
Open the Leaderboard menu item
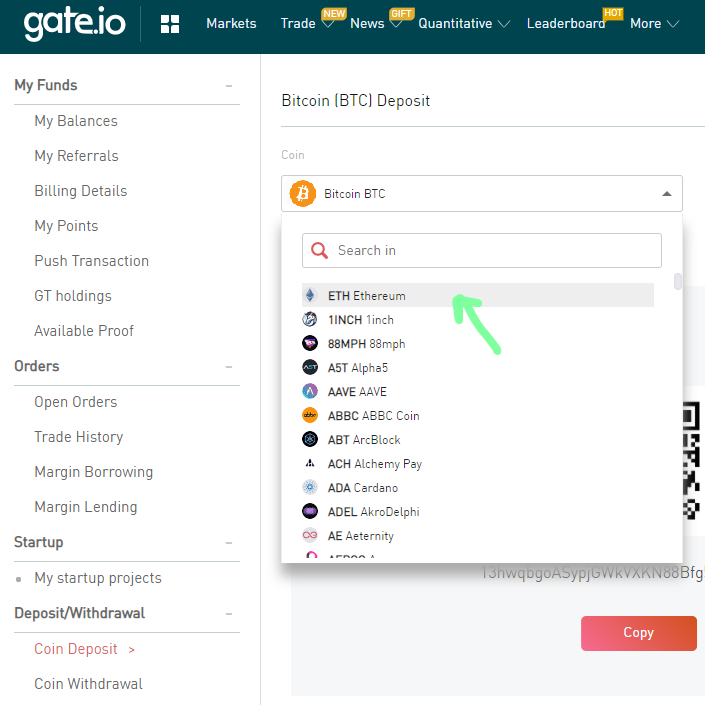tap(566, 23)
